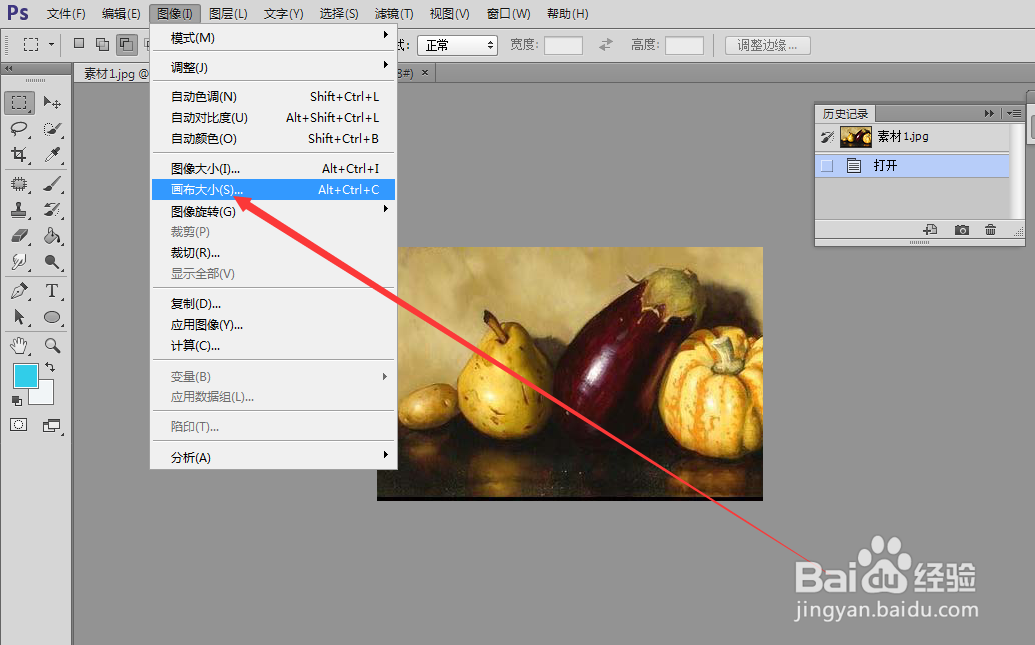This screenshot has width=1035, height=645.
Task: Toggle history brush source box for 打开 state
Action: pos(827,166)
